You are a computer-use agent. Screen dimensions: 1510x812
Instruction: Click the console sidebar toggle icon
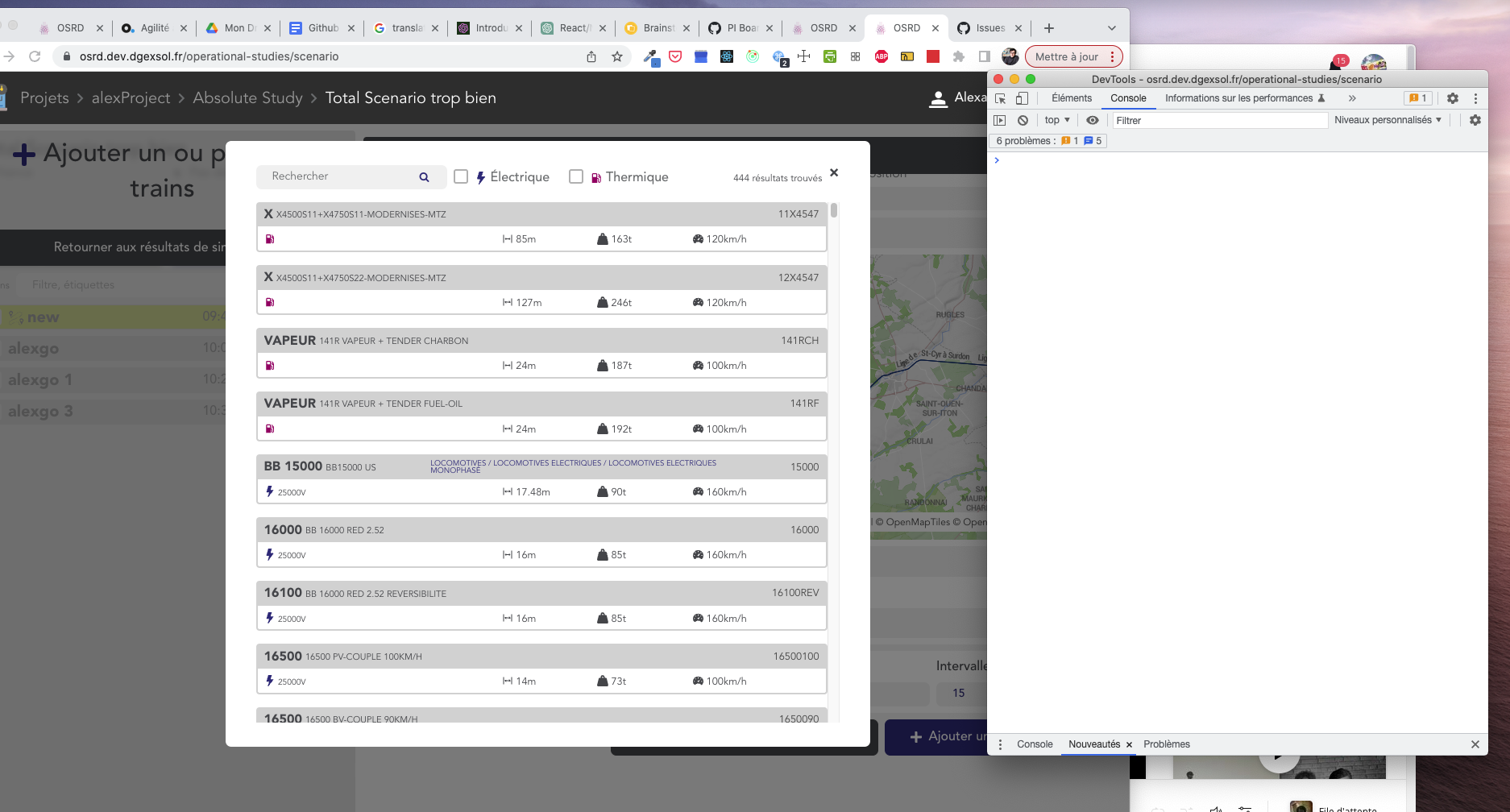[1000, 119]
